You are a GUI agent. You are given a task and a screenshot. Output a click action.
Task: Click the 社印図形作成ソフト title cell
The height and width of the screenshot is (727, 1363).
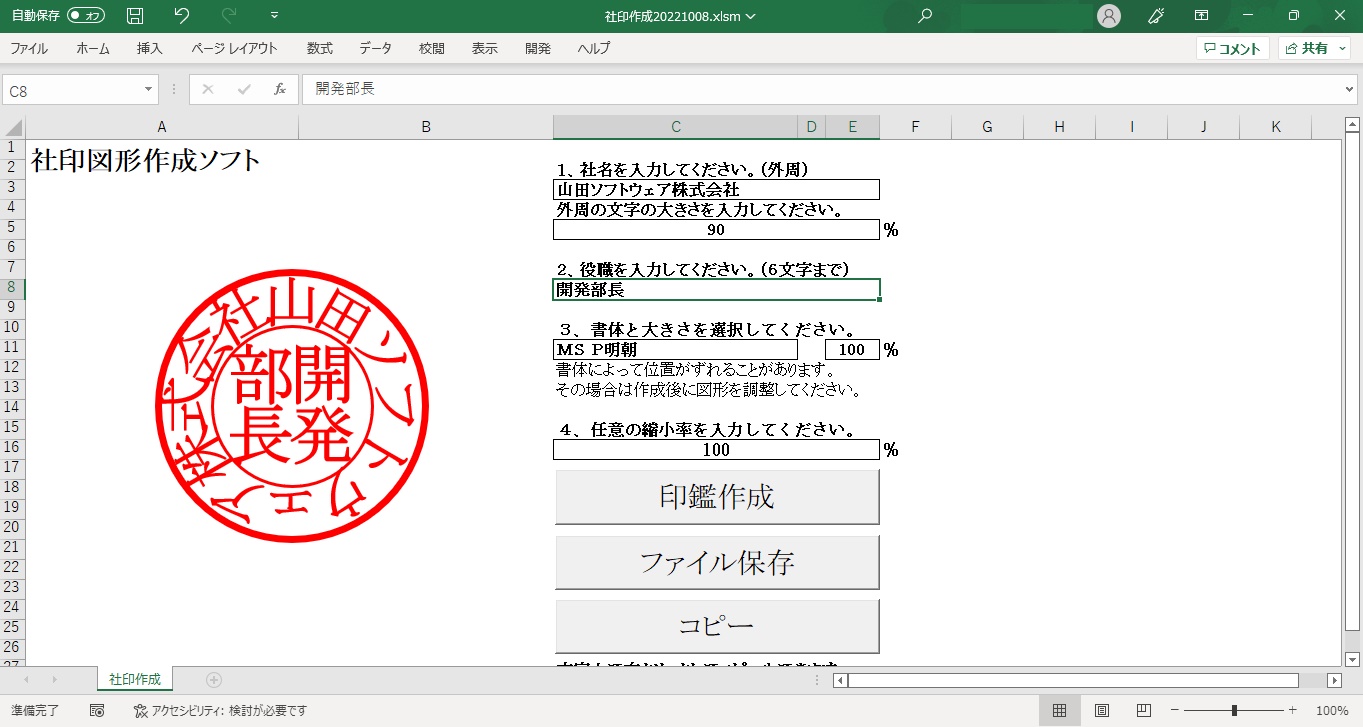coord(146,160)
